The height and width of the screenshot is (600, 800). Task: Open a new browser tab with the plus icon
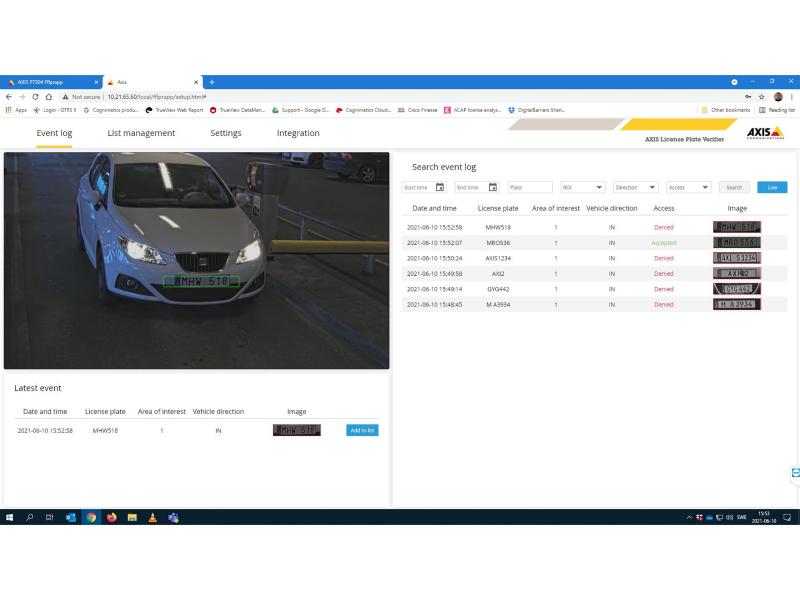point(210,82)
